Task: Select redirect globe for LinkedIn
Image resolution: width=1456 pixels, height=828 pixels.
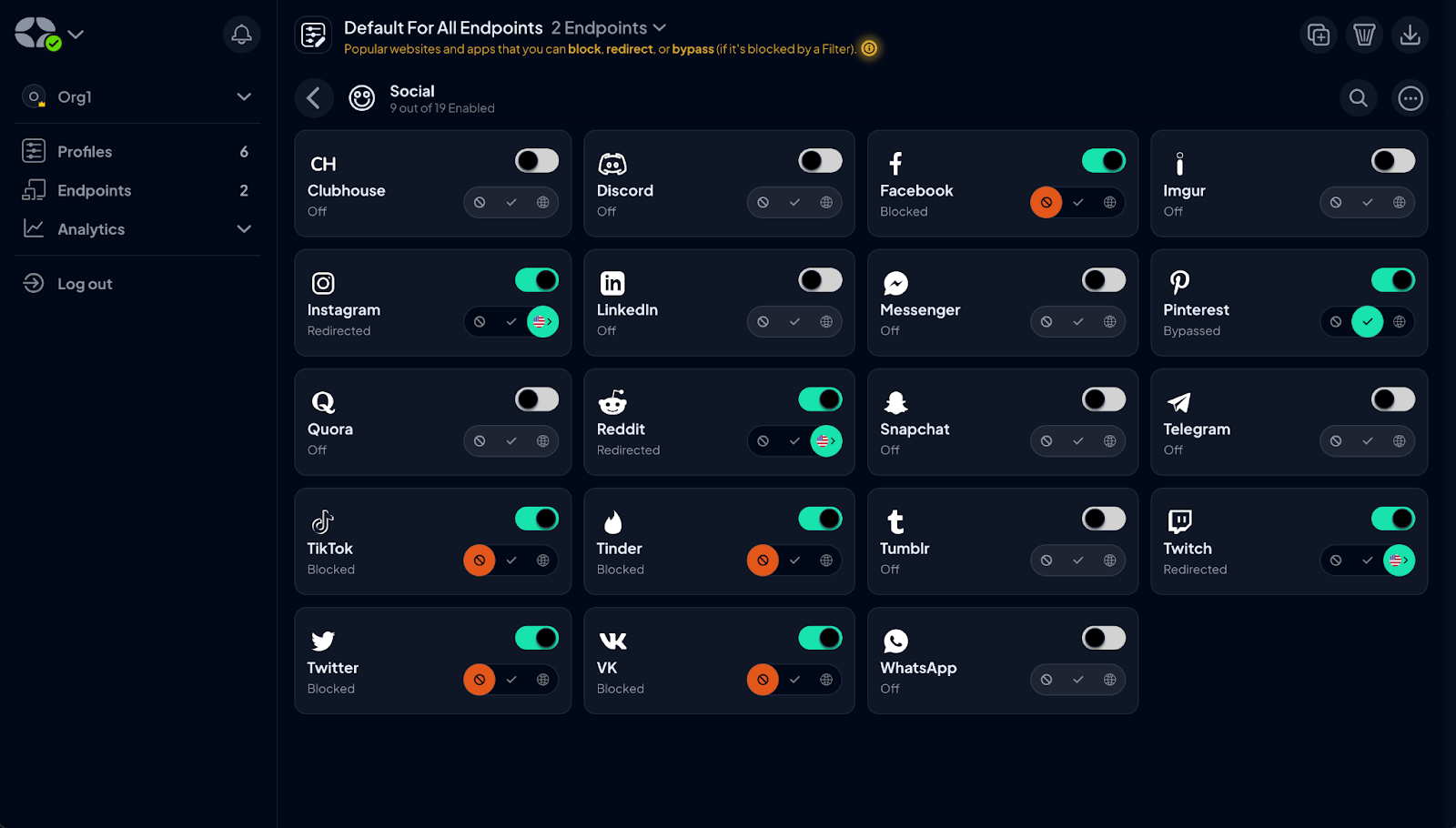Action: 826,321
